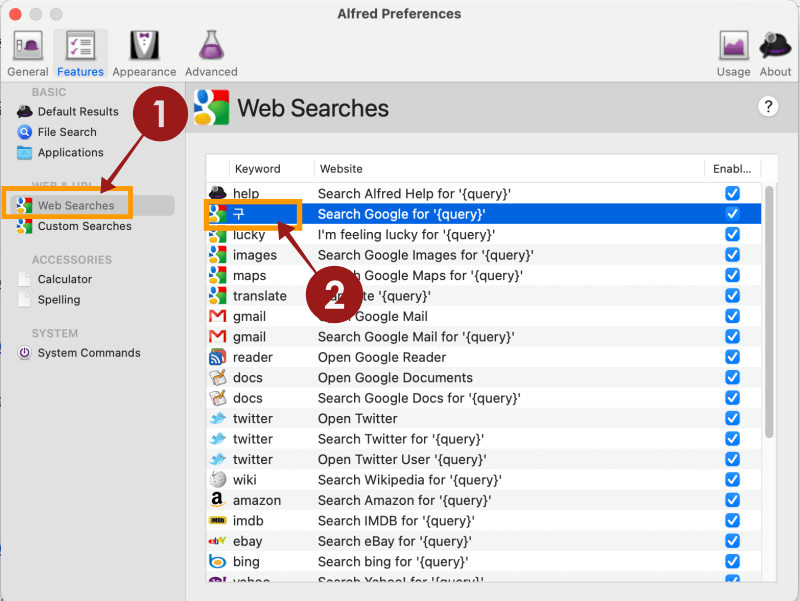Viewport: 800px width, 601px height.
Task: Switch to the Features tab
Action: [80, 54]
